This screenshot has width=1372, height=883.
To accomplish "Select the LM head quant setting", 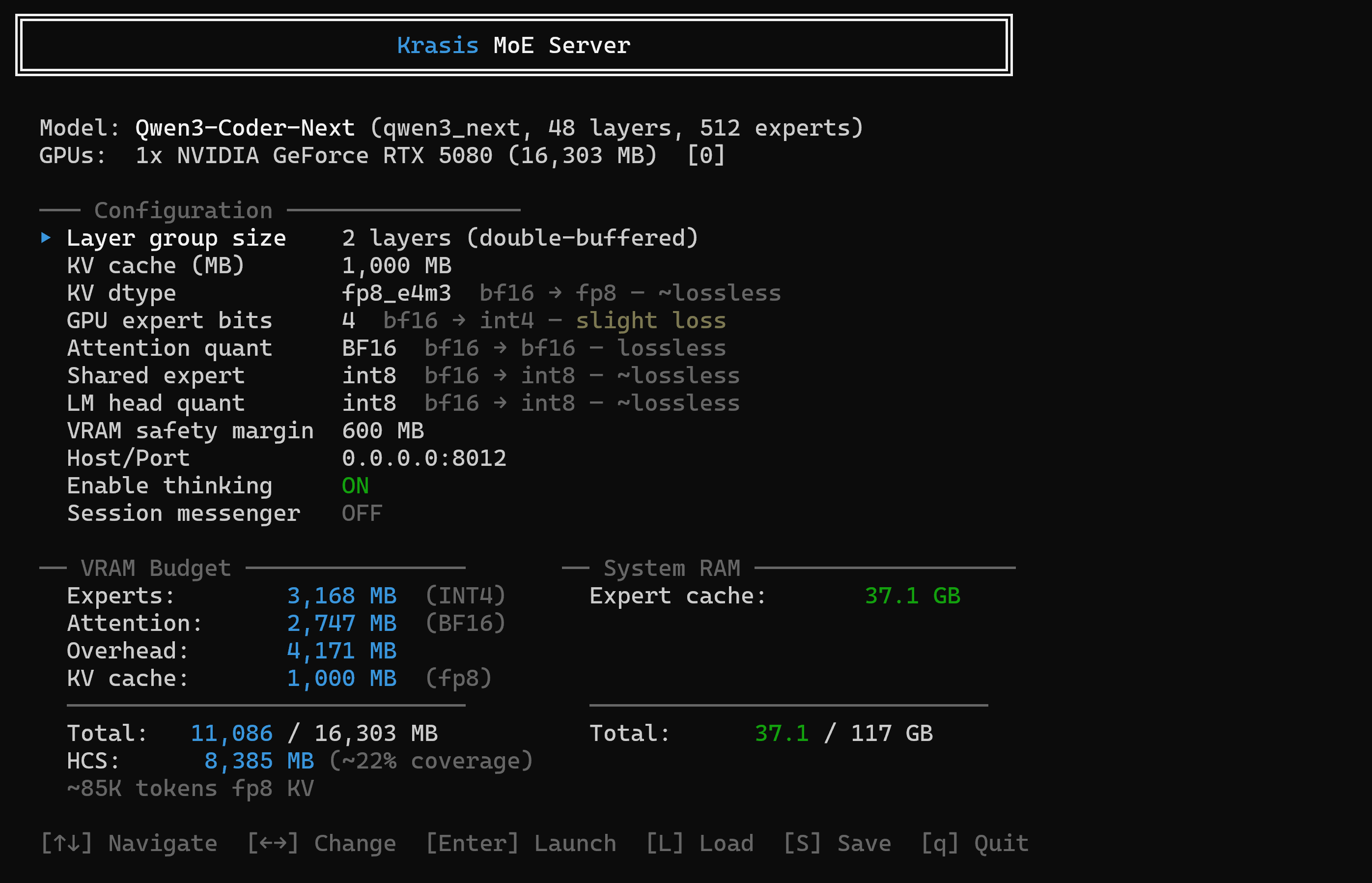I will (x=156, y=402).
